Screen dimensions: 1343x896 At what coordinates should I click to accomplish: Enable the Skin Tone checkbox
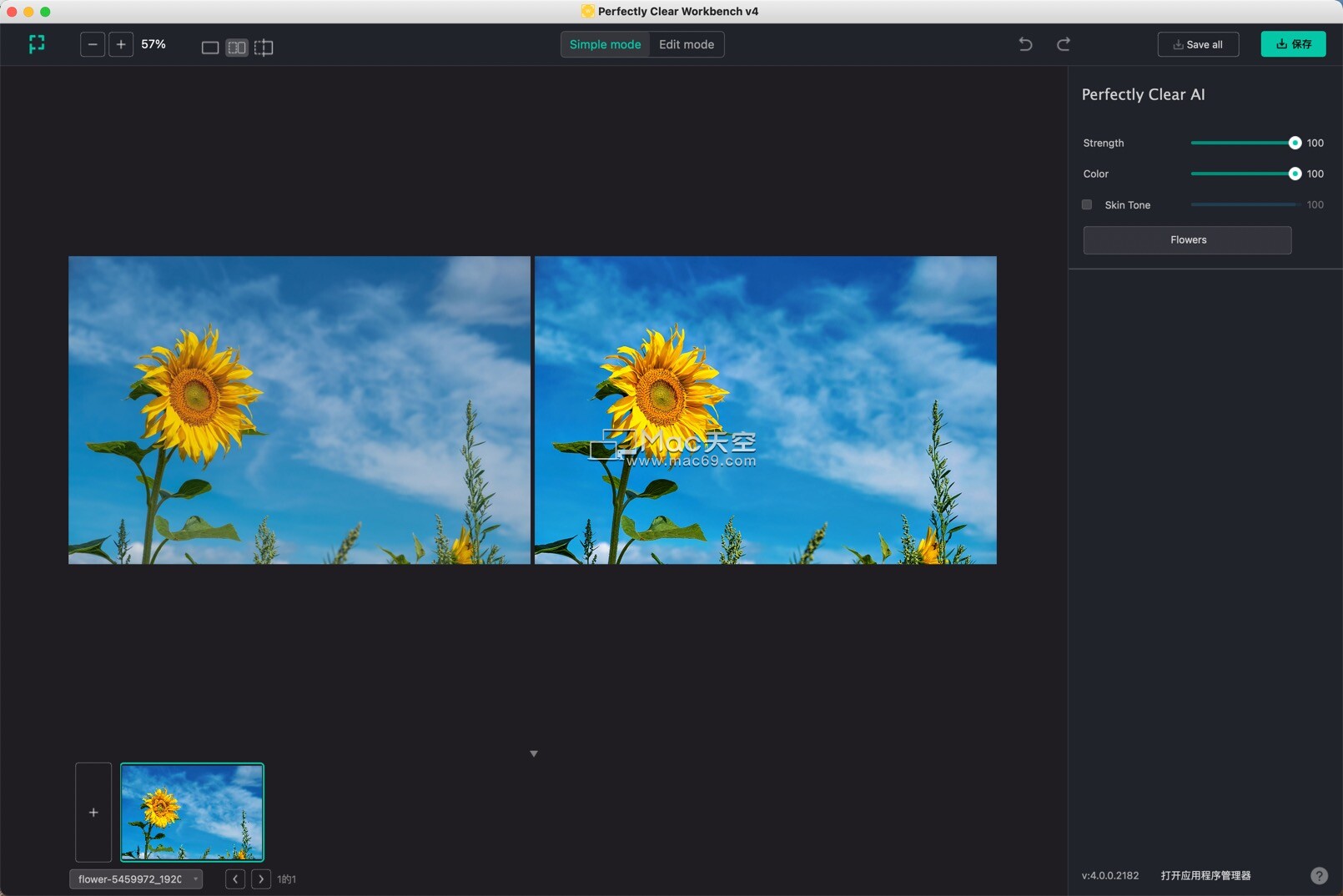tap(1087, 204)
